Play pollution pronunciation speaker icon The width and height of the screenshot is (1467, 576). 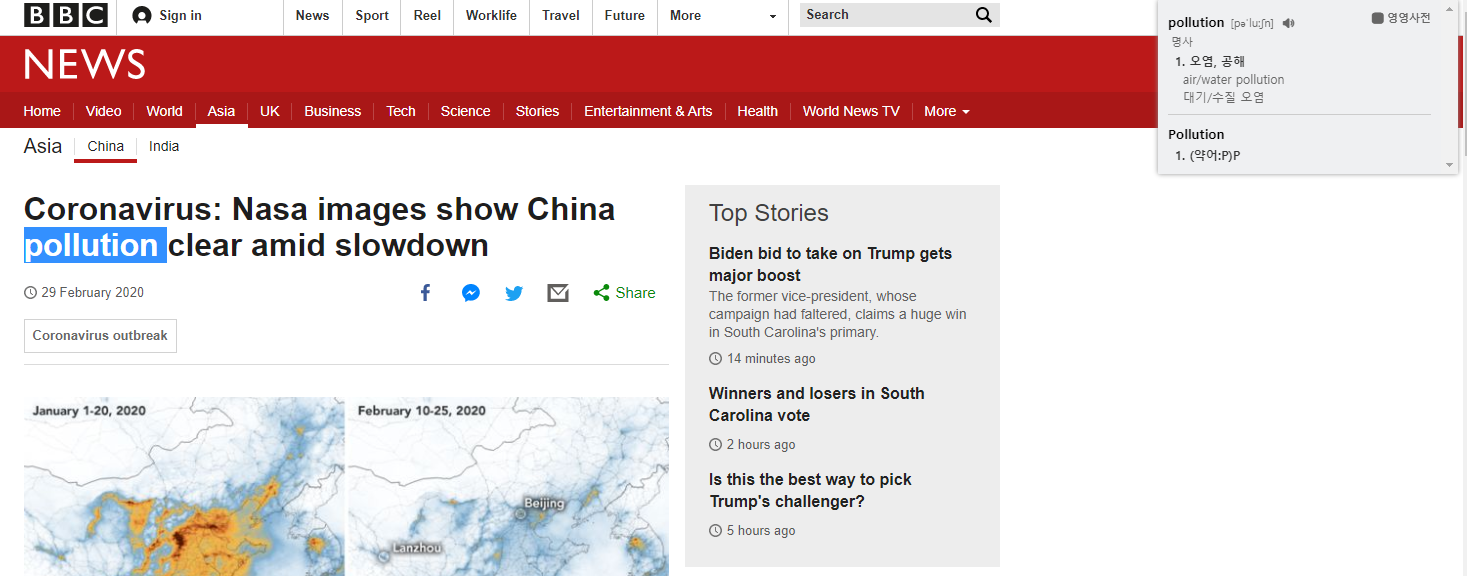click(1289, 23)
